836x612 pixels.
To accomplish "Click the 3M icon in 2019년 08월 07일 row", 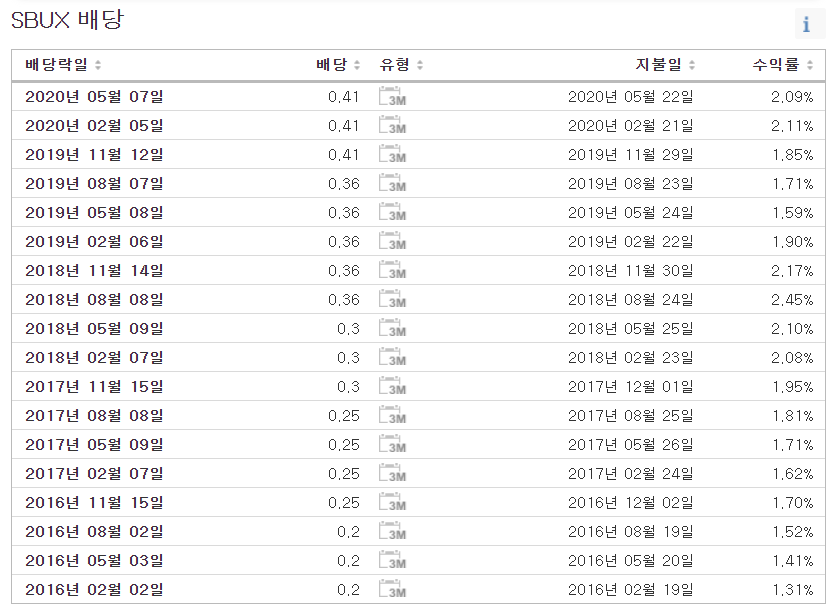I will (392, 183).
